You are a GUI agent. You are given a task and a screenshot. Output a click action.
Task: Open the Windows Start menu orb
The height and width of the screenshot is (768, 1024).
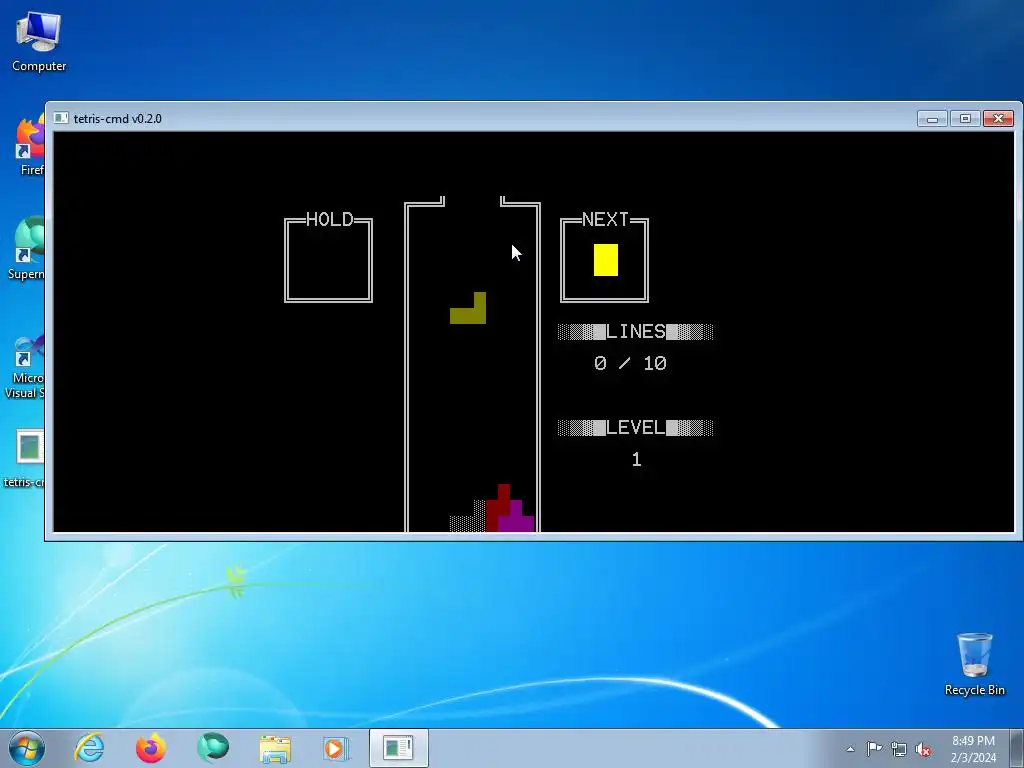(x=27, y=748)
